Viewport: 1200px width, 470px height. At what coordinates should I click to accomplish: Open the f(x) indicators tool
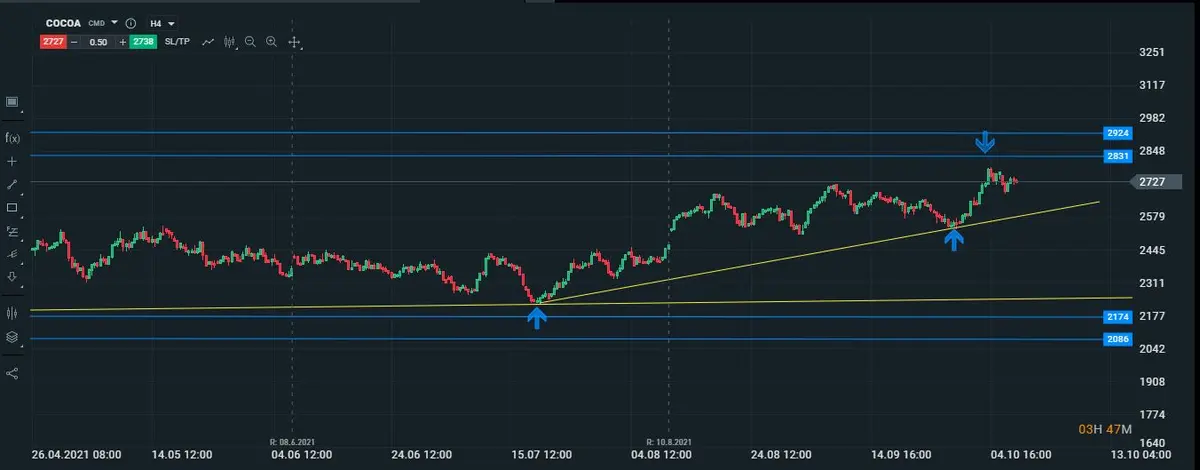[12, 137]
